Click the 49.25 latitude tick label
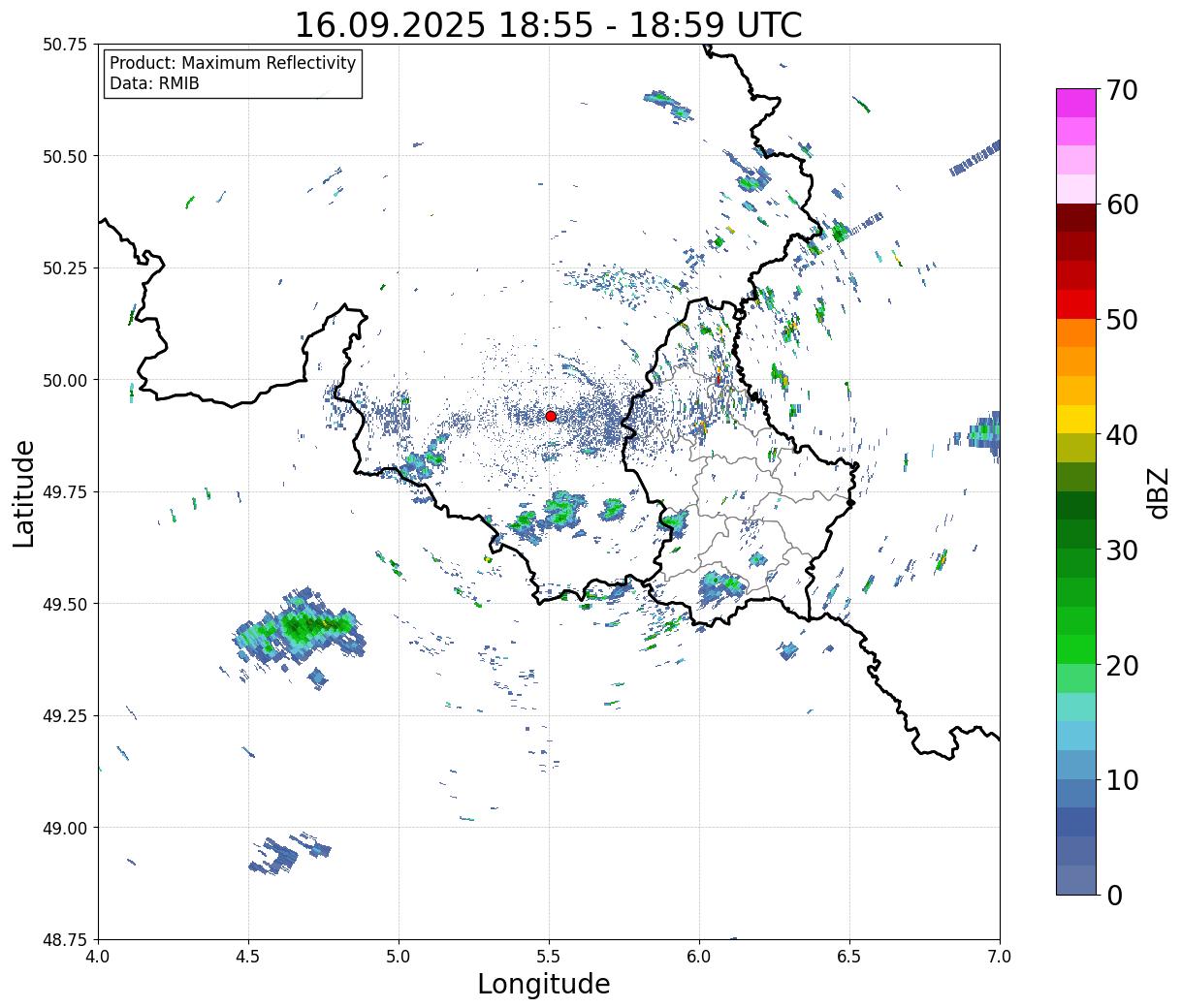Image resolution: width=1182 pixels, height=1008 pixels. (65, 716)
